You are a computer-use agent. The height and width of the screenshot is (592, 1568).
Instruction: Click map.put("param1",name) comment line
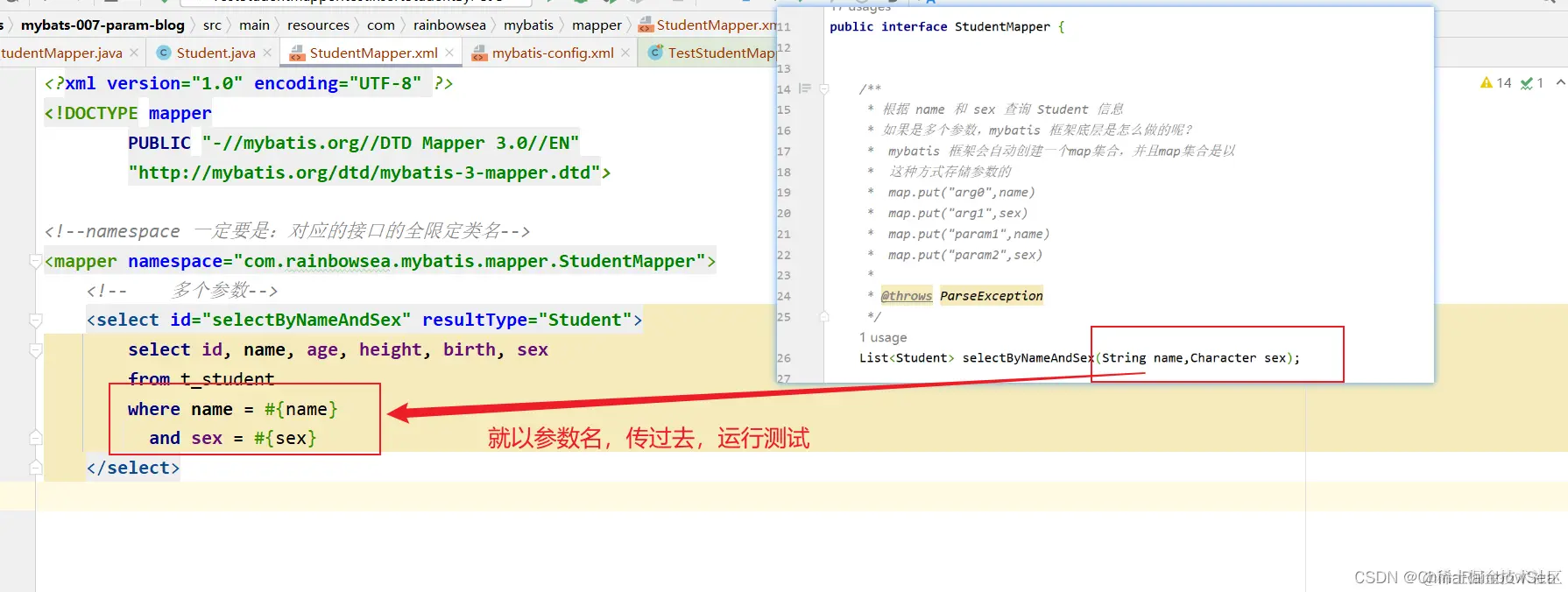pos(969,234)
